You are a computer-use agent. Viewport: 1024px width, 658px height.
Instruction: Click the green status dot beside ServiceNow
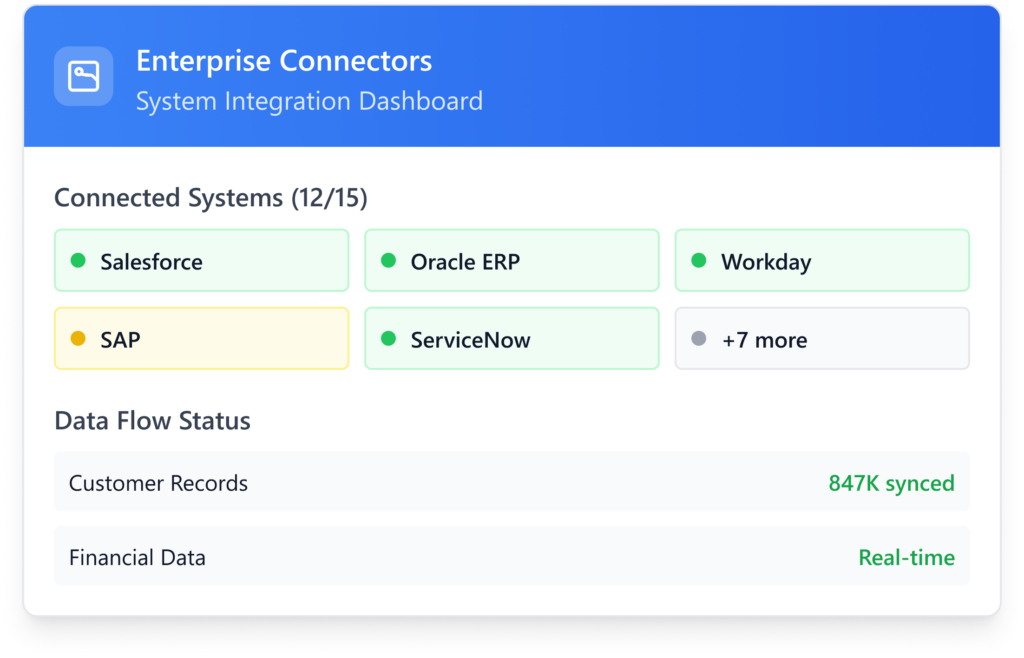coord(389,338)
